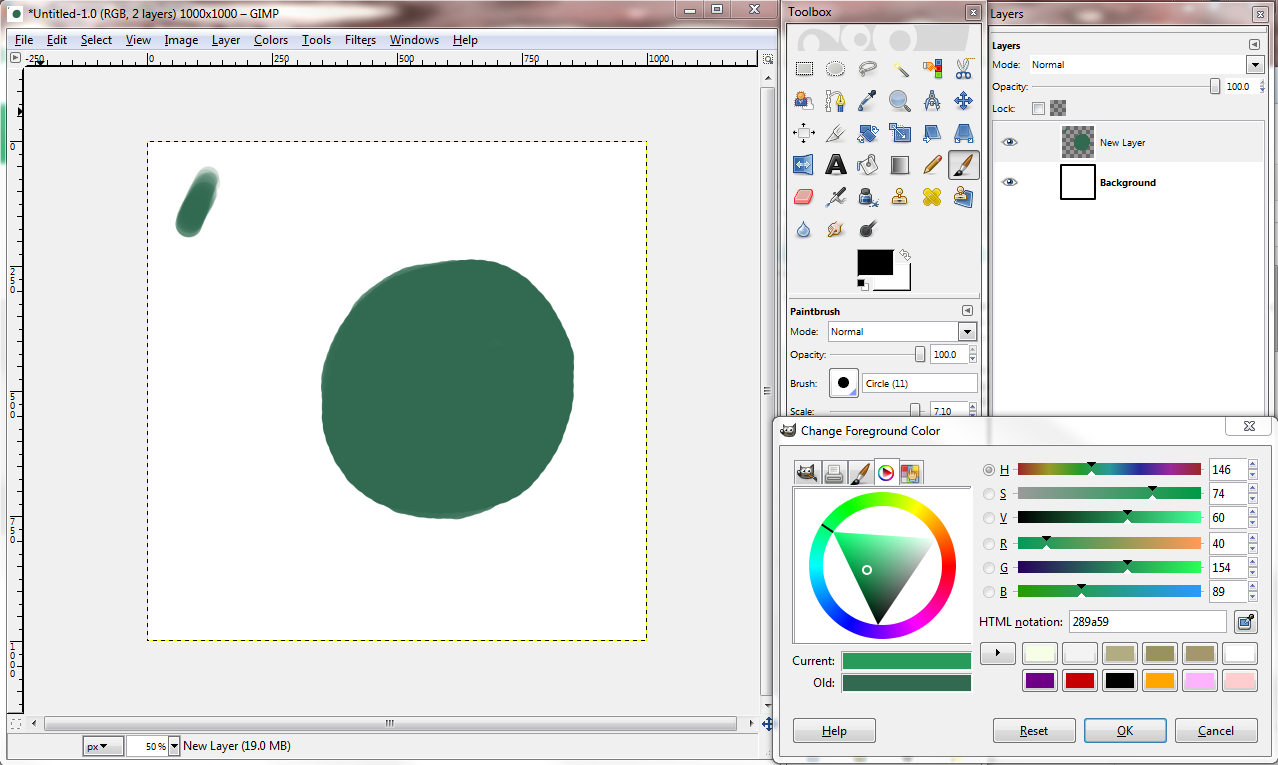Switch to the Palette color selector tab
This screenshot has width=1278, height=765.
pos(910,473)
